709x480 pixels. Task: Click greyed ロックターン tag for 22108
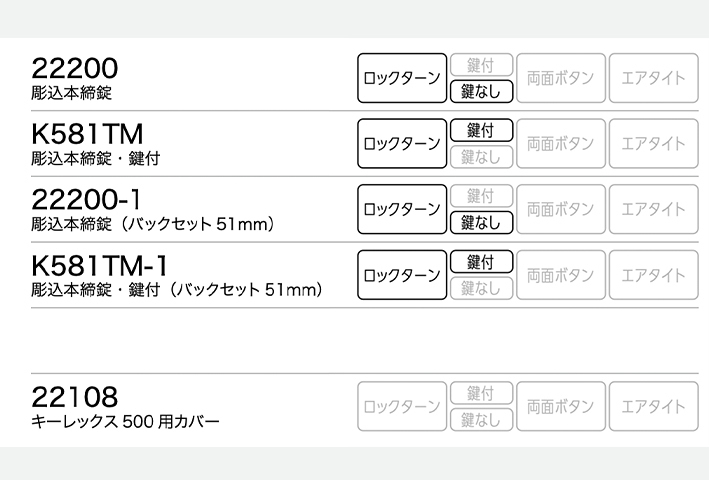click(402, 407)
